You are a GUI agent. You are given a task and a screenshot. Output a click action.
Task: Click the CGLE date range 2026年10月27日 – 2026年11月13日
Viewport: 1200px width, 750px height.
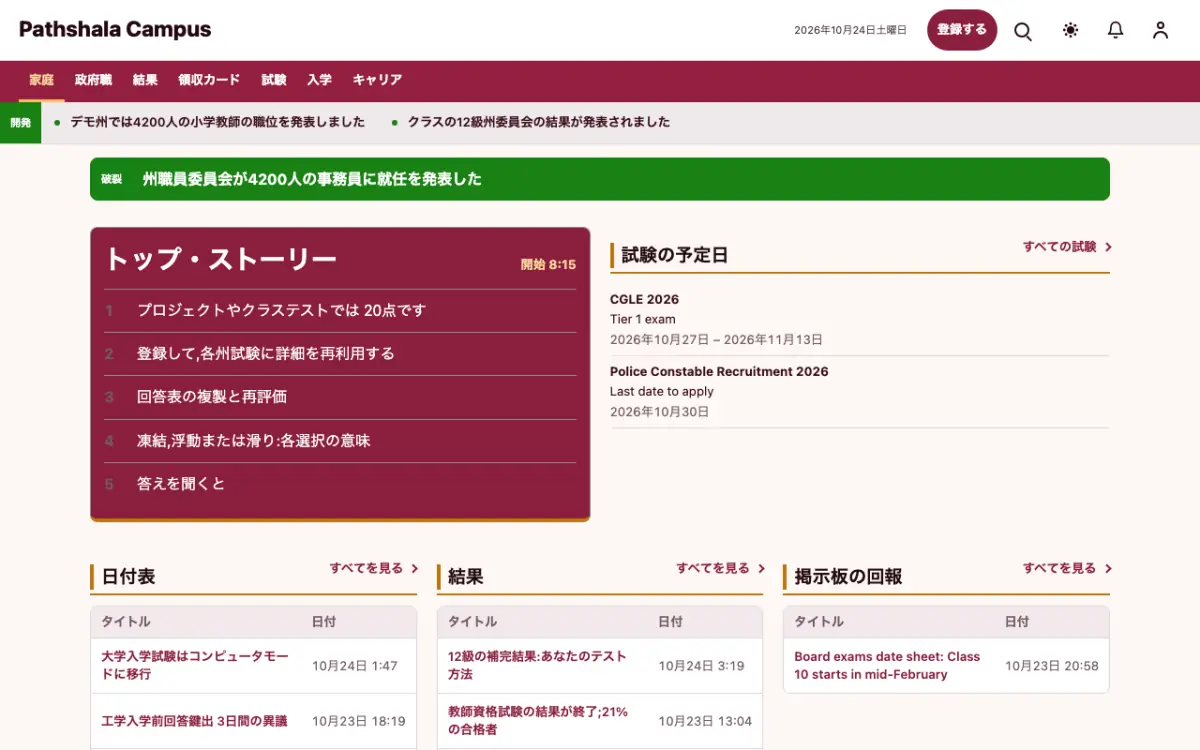716,340
